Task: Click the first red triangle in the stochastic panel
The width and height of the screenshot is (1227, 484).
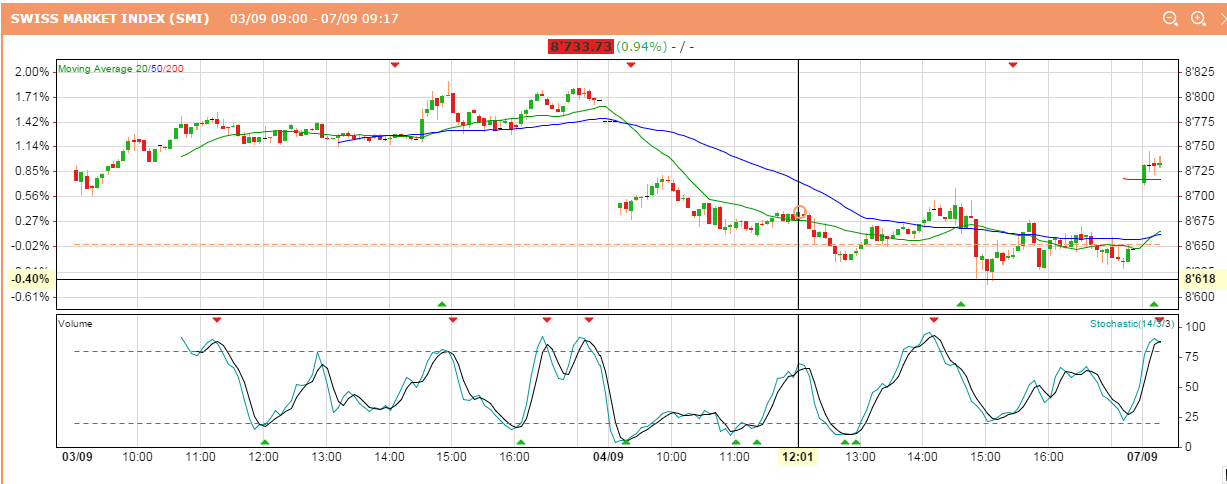Action: pyautogui.click(x=217, y=320)
